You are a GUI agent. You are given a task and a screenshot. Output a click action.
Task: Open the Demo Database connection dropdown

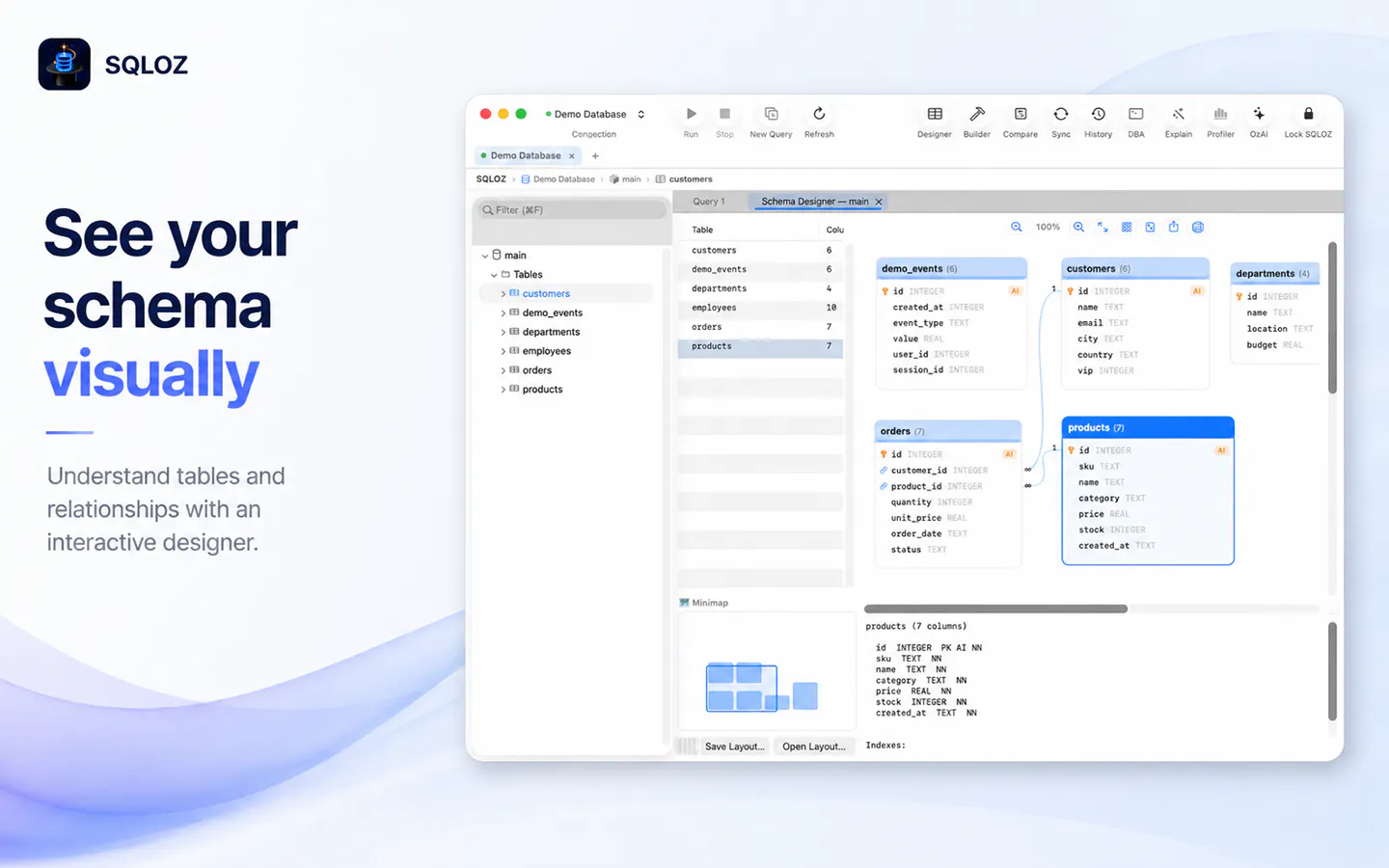pyautogui.click(x=595, y=114)
